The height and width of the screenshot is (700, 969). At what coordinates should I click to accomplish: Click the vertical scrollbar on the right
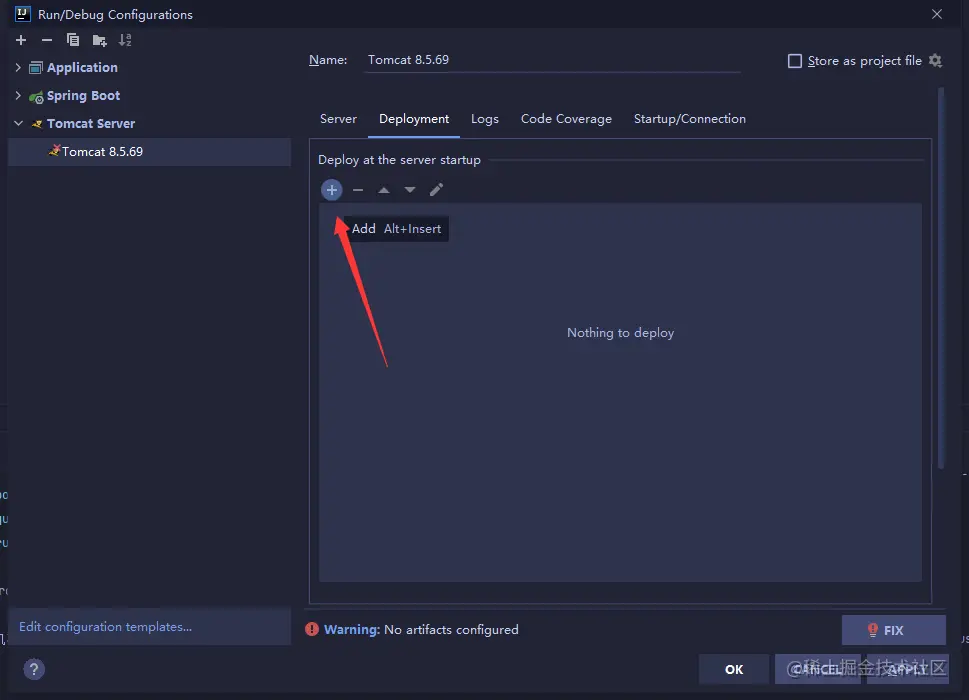pyautogui.click(x=941, y=278)
